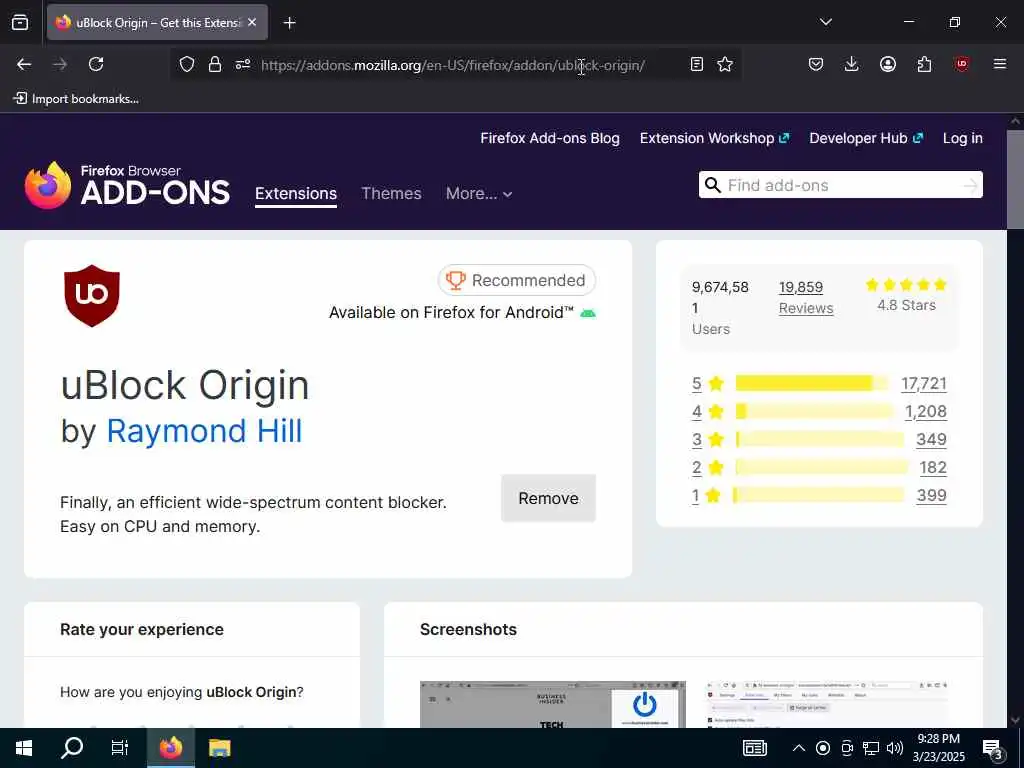
Task: Open the tracking protection shield icon
Action: click(187, 64)
